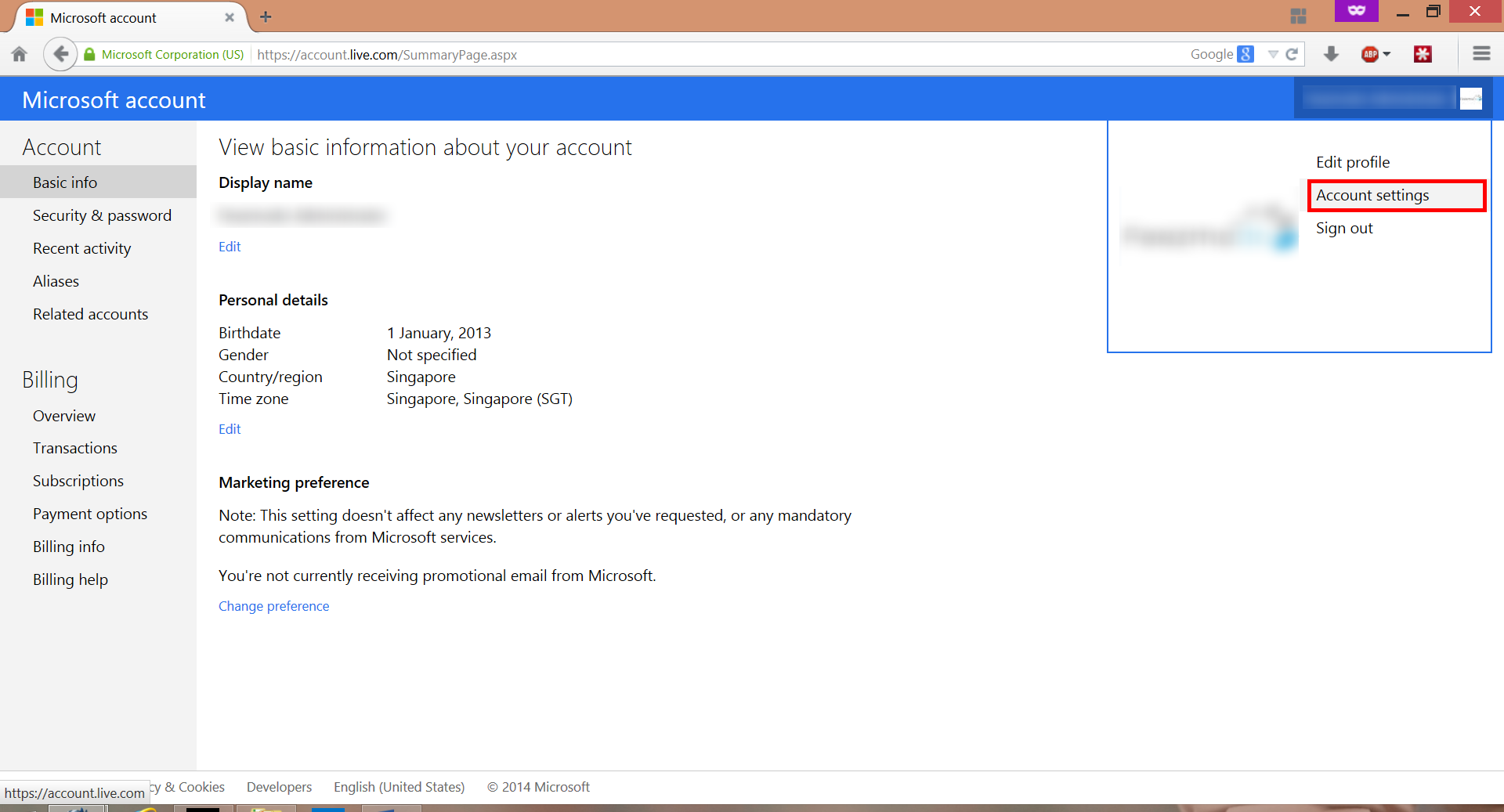The height and width of the screenshot is (812, 1504).
Task: Open Billing Overview
Action: (x=64, y=416)
